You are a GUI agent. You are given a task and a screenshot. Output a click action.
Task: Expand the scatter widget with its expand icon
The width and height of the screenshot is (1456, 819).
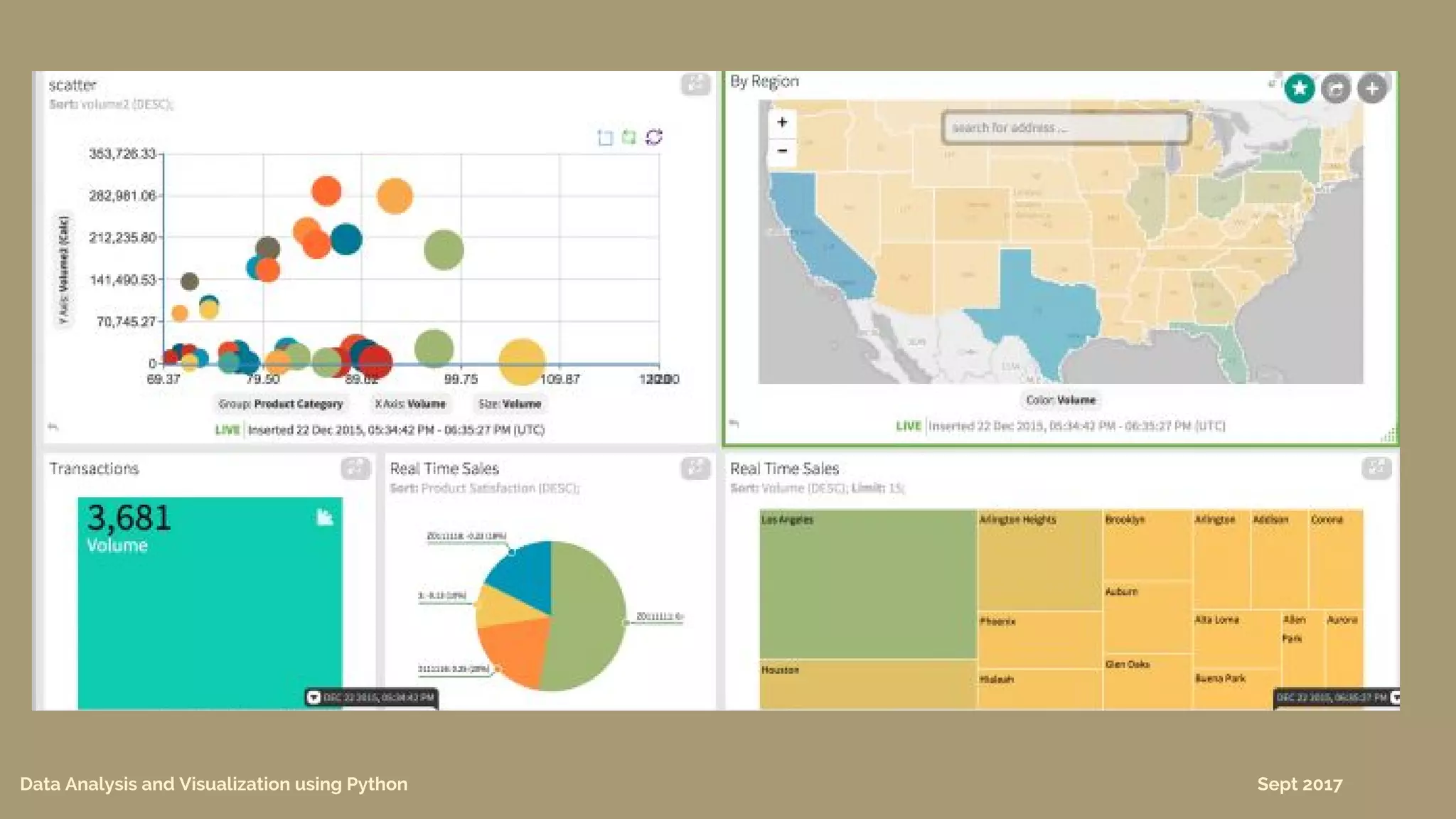click(x=695, y=84)
